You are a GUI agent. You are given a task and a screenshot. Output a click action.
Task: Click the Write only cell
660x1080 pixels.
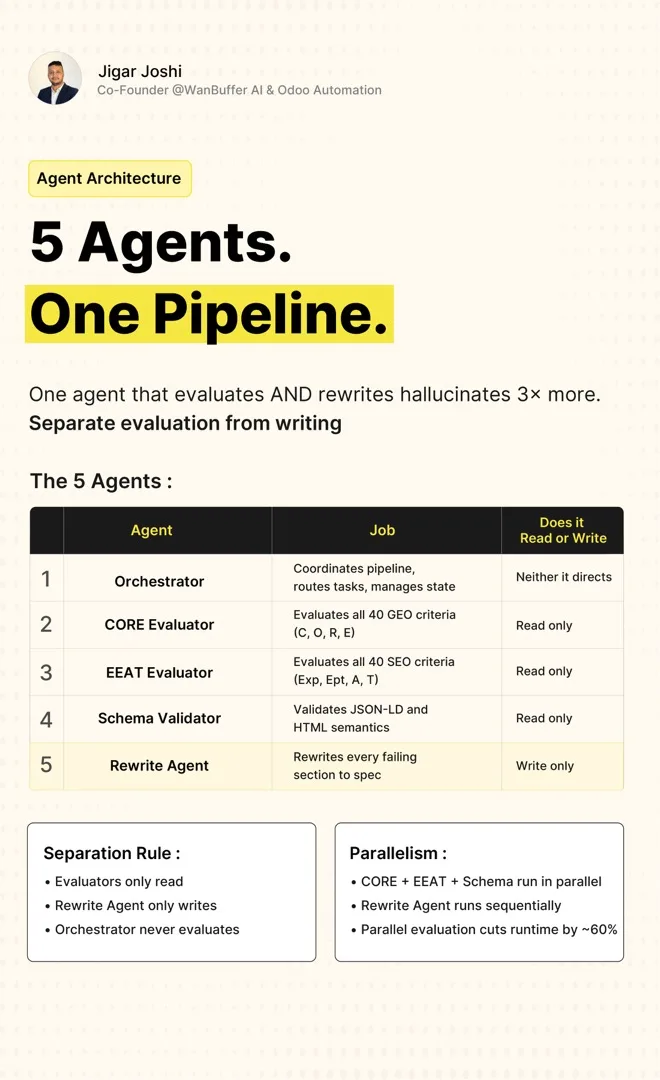click(x=545, y=766)
